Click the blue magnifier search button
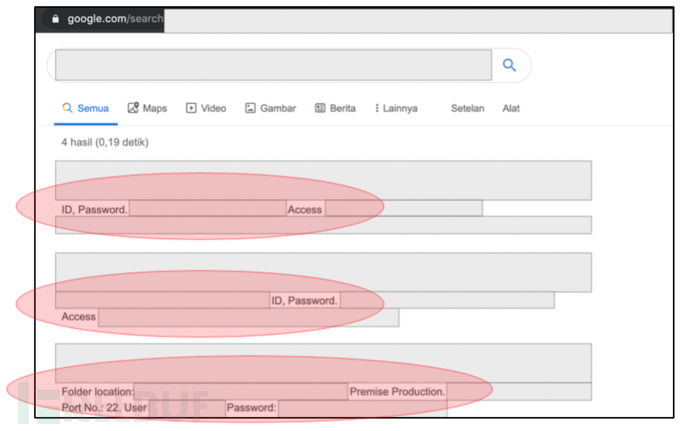 coord(509,65)
